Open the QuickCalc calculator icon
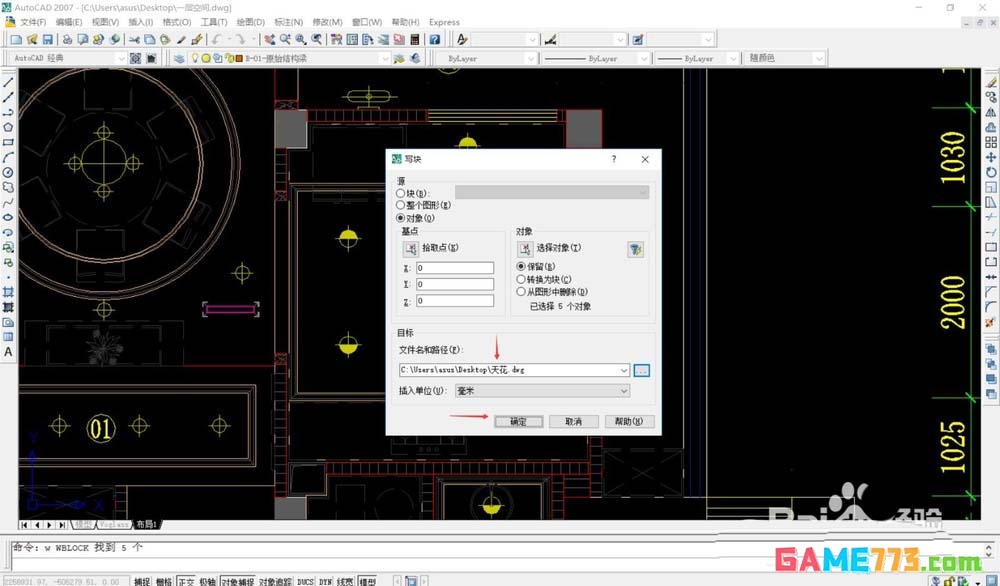1000x586 pixels. 414,39
